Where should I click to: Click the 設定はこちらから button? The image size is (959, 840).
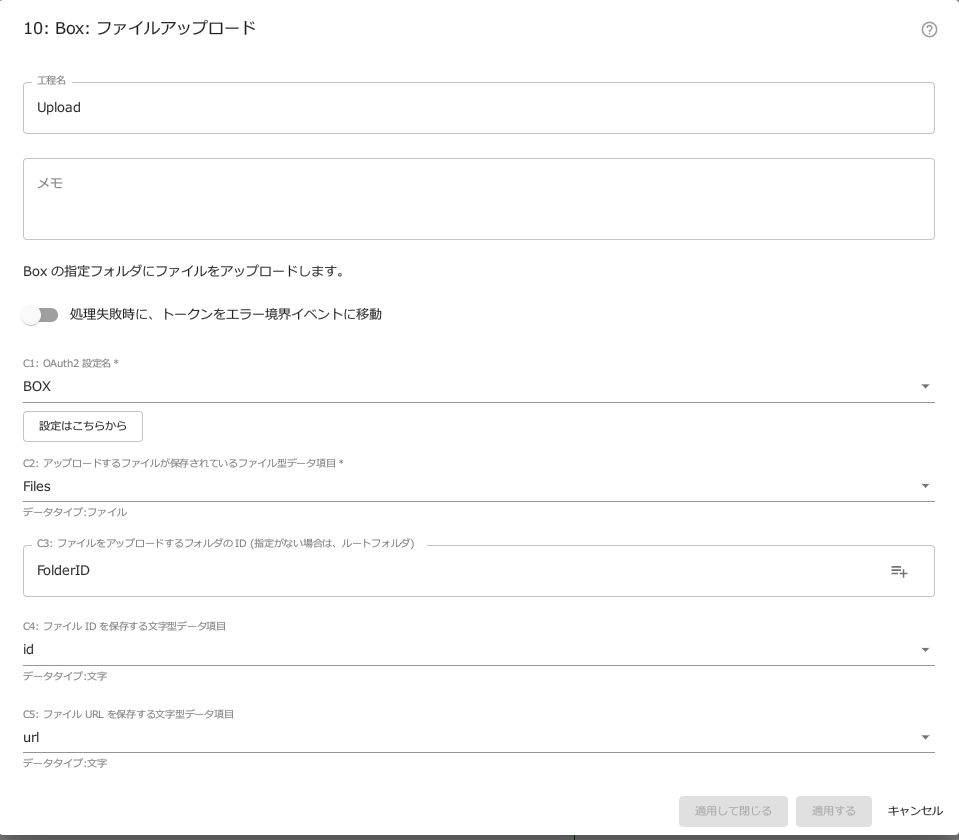click(83, 426)
